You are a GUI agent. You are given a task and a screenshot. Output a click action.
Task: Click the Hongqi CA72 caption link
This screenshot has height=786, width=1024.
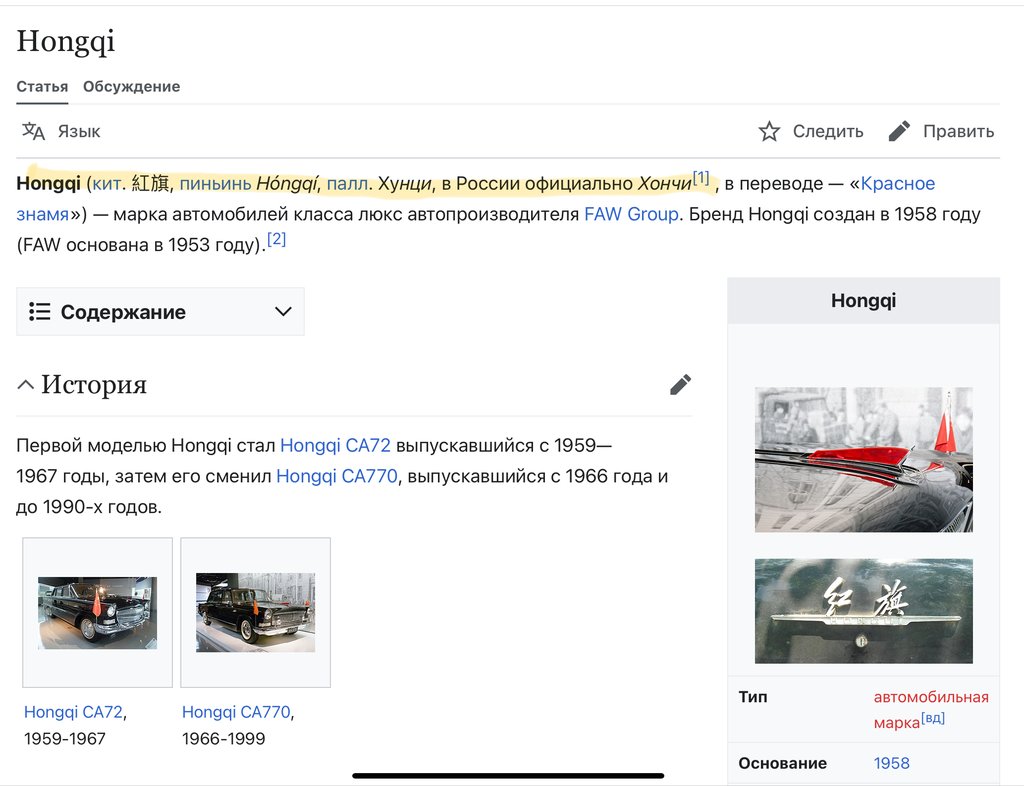pyautogui.click(x=73, y=712)
